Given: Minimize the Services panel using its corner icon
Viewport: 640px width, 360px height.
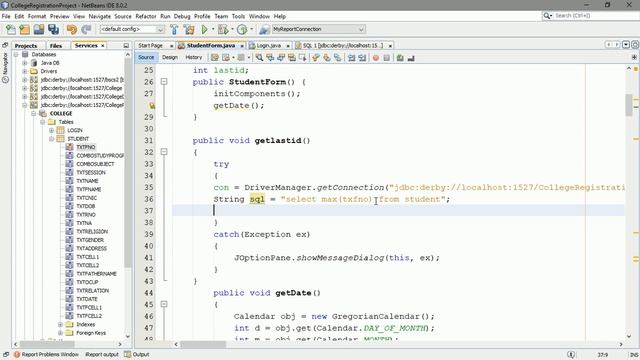Looking at the screenshot, I should click(x=126, y=46).
